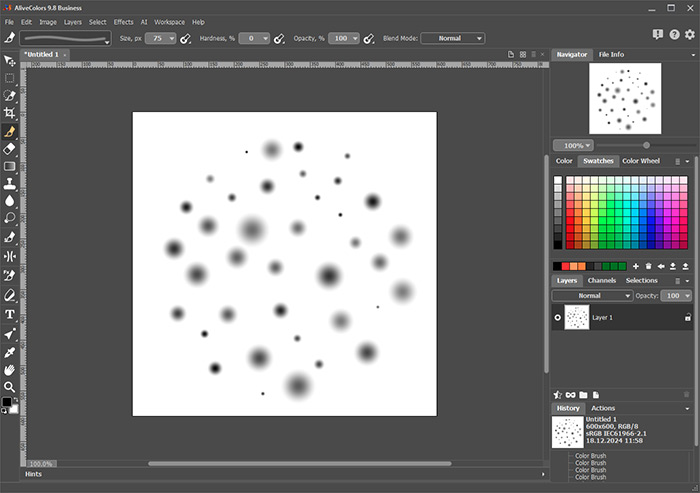Pick the red recent color swatch
The height and width of the screenshot is (493, 700).
[565, 267]
